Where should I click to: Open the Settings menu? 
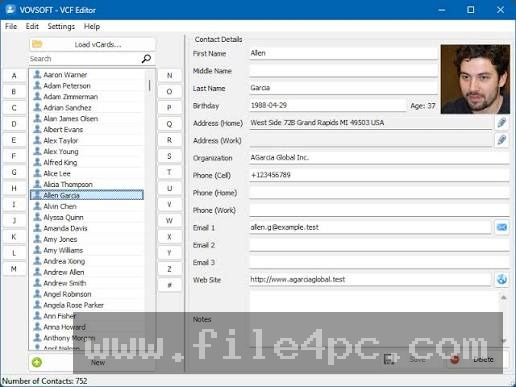(x=61, y=26)
